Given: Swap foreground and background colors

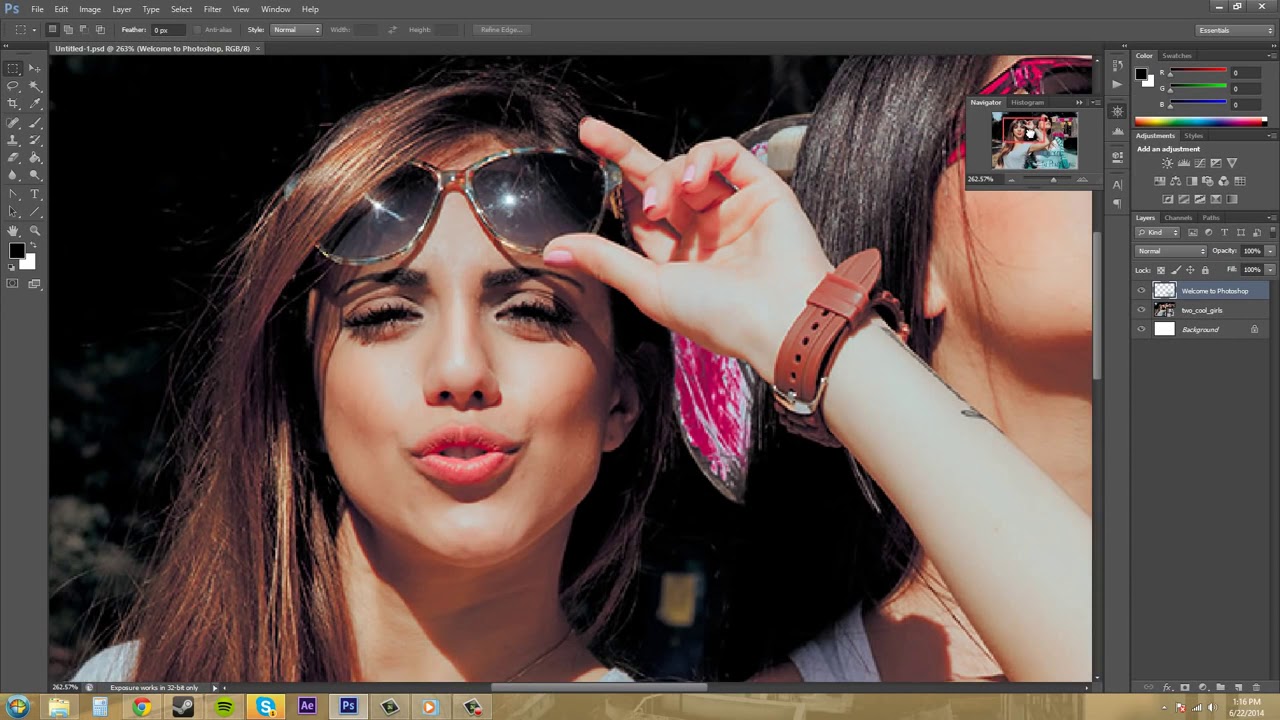Looking at the screenshot, I should coord(33,245).
